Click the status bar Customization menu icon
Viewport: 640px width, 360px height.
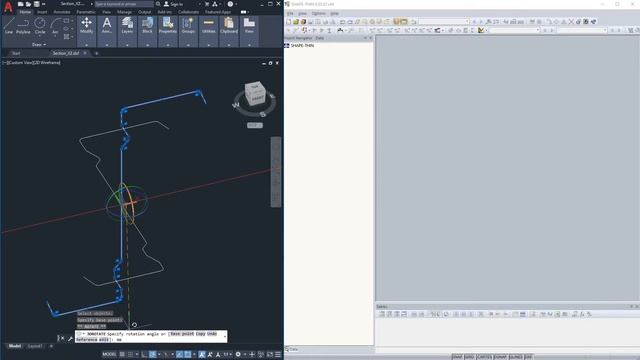pos(278,354)
